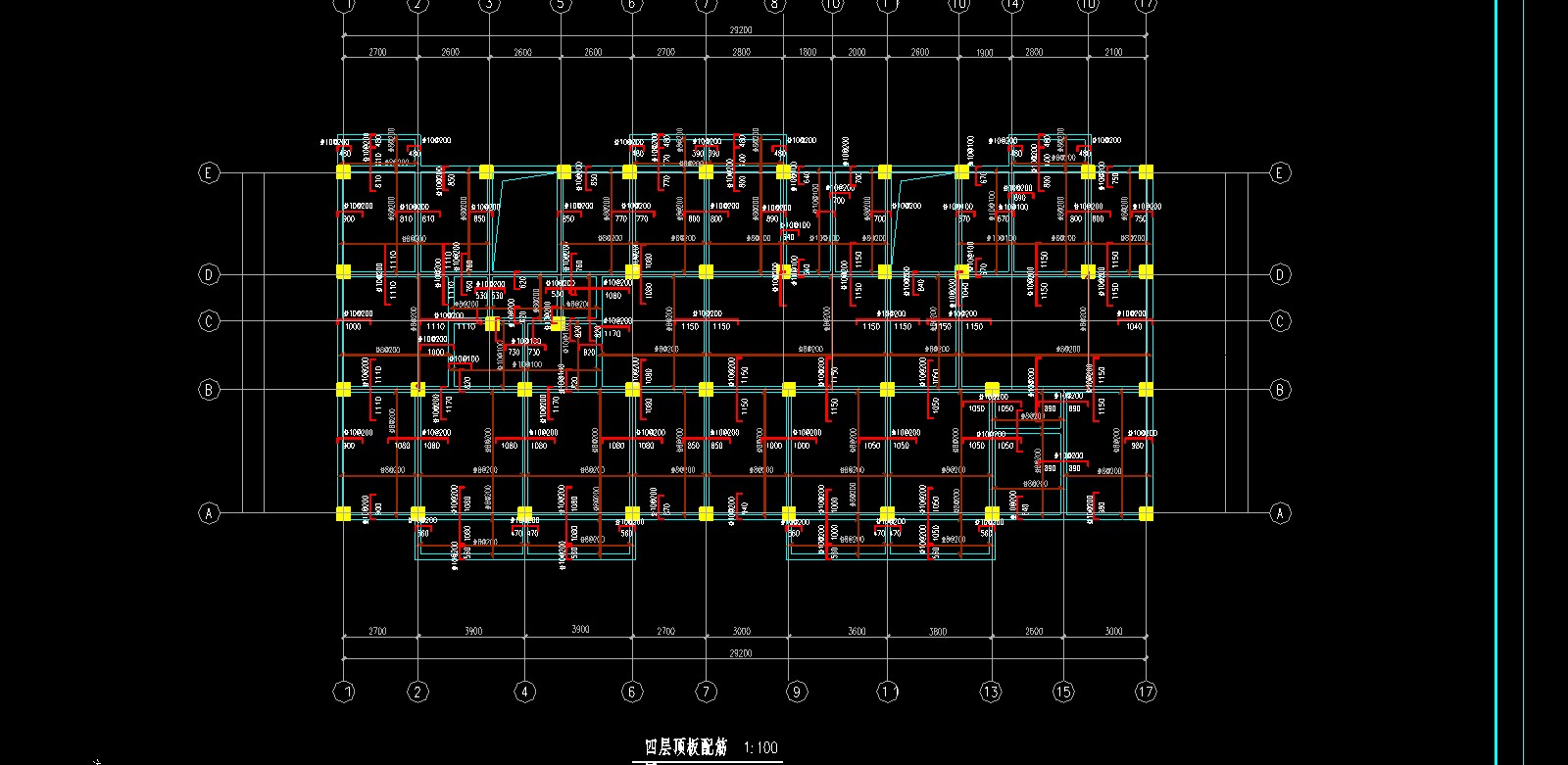This screenshot has width=1568, height=765.
Task: Select axis bubble D on the left side
Action: click(209, 274)
